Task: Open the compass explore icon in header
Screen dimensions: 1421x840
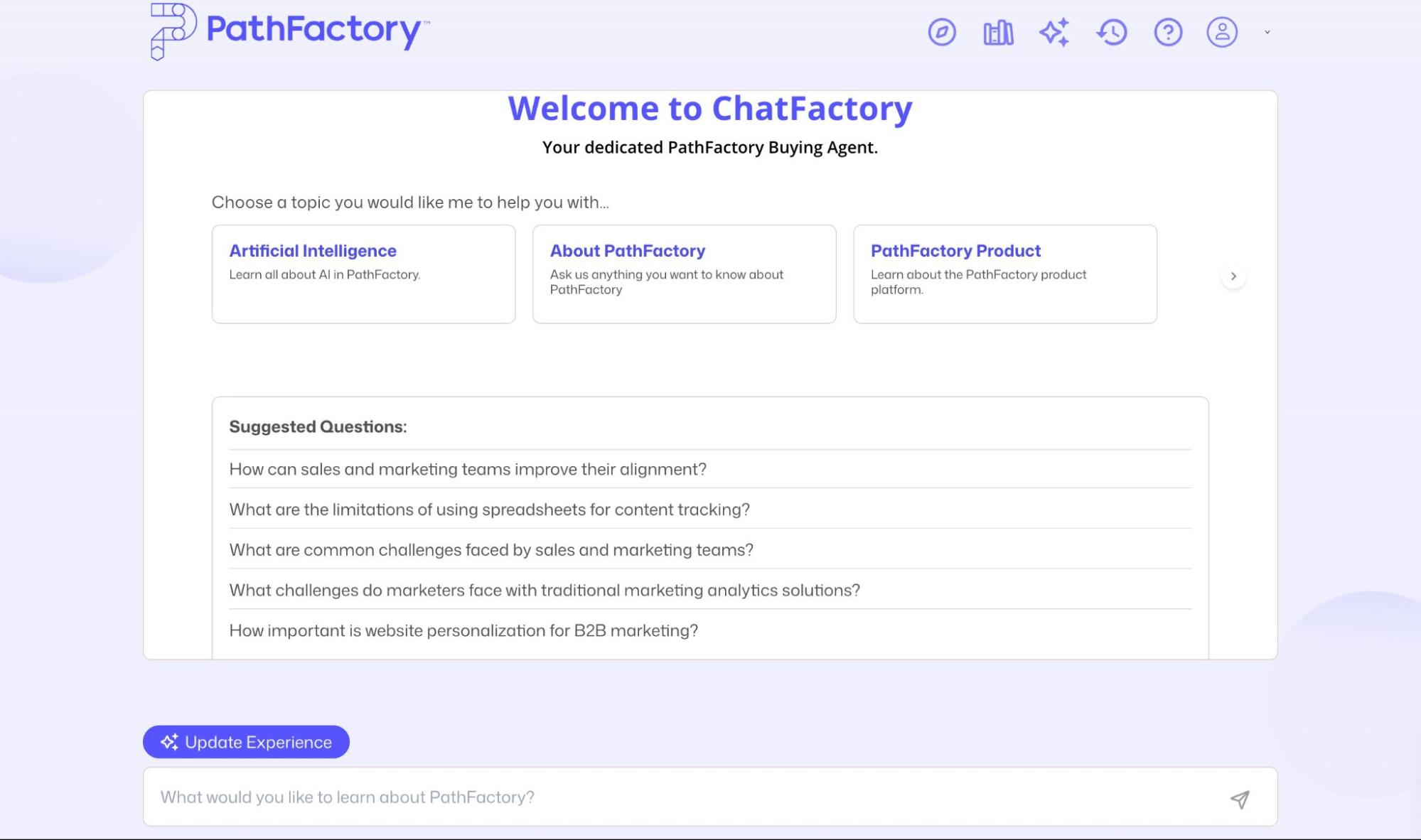Action: [x=942, y=31]
